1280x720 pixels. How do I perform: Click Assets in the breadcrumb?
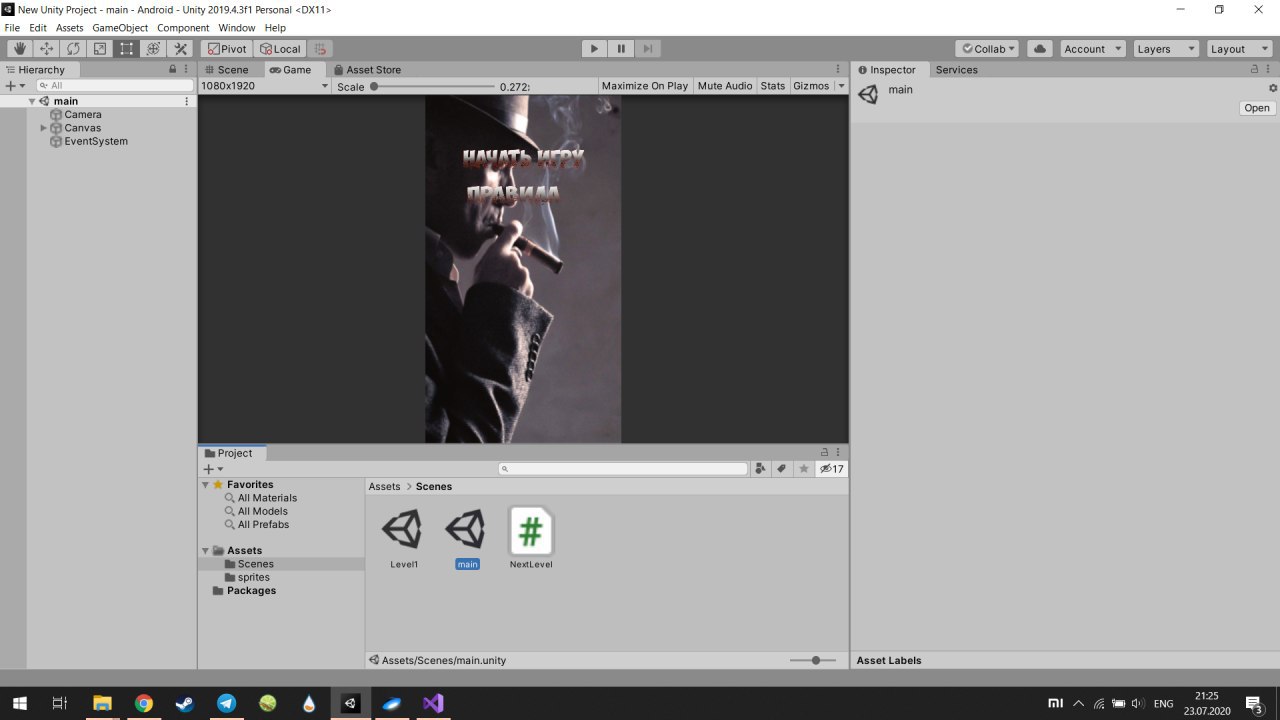click(384, 486)
